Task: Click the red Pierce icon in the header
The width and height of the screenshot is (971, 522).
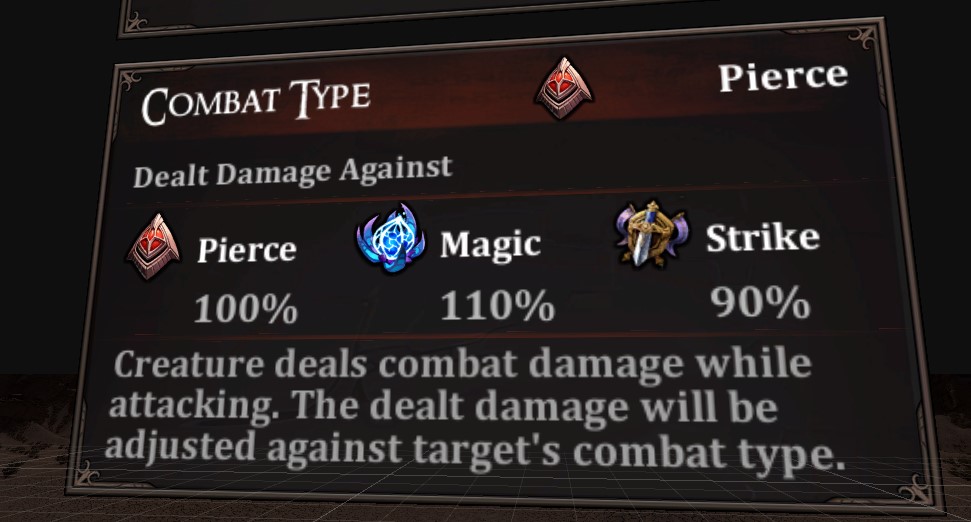Action: pos(564,89)
